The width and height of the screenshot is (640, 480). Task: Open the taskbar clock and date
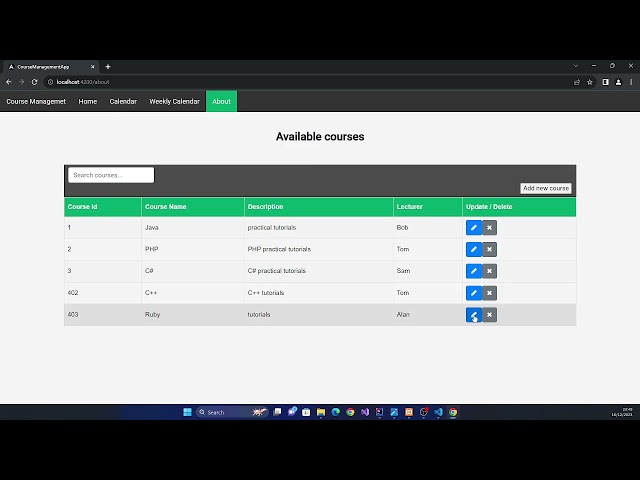(622, 412)
